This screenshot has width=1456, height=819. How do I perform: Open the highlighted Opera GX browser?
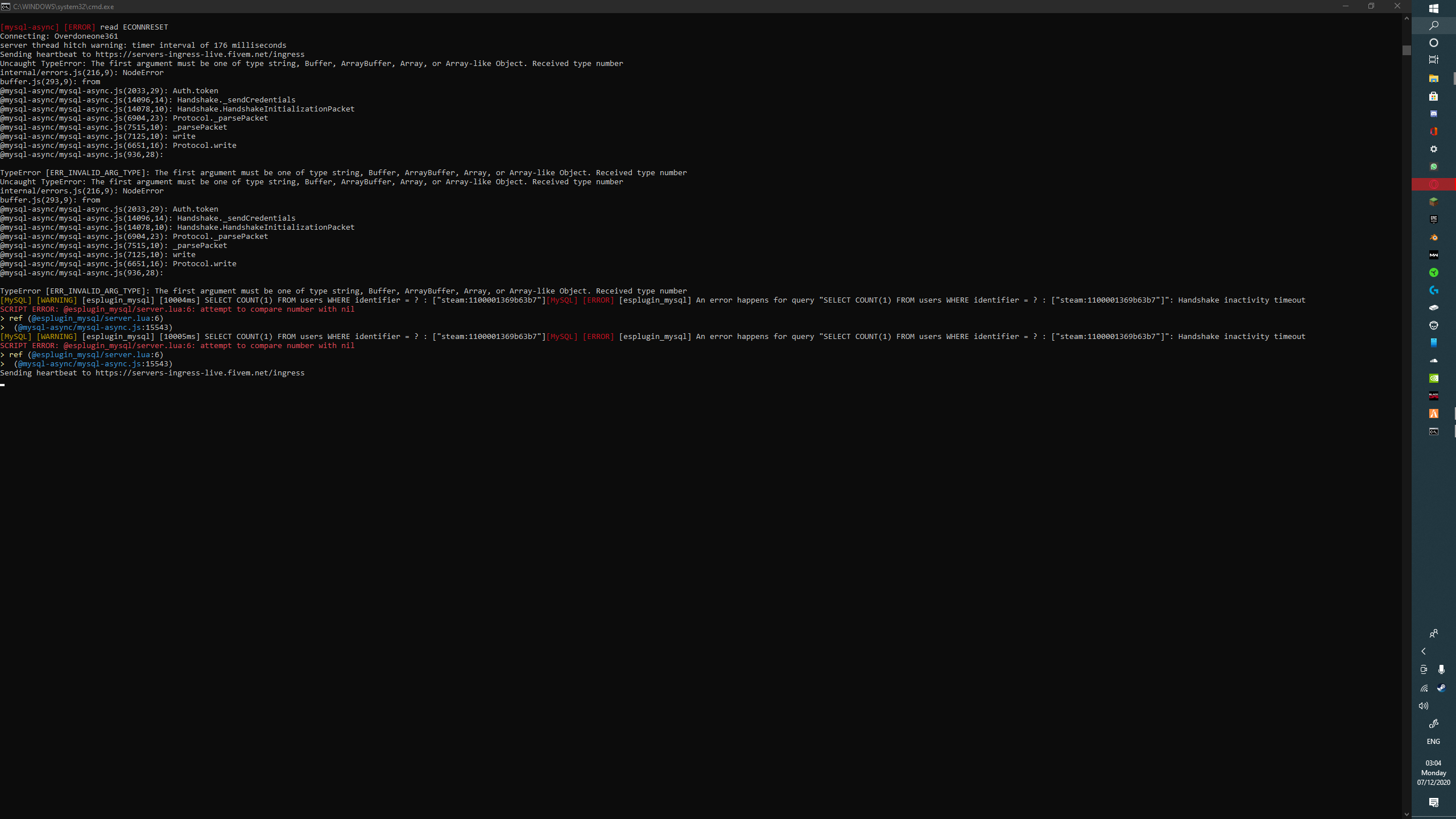[1434, 183]
